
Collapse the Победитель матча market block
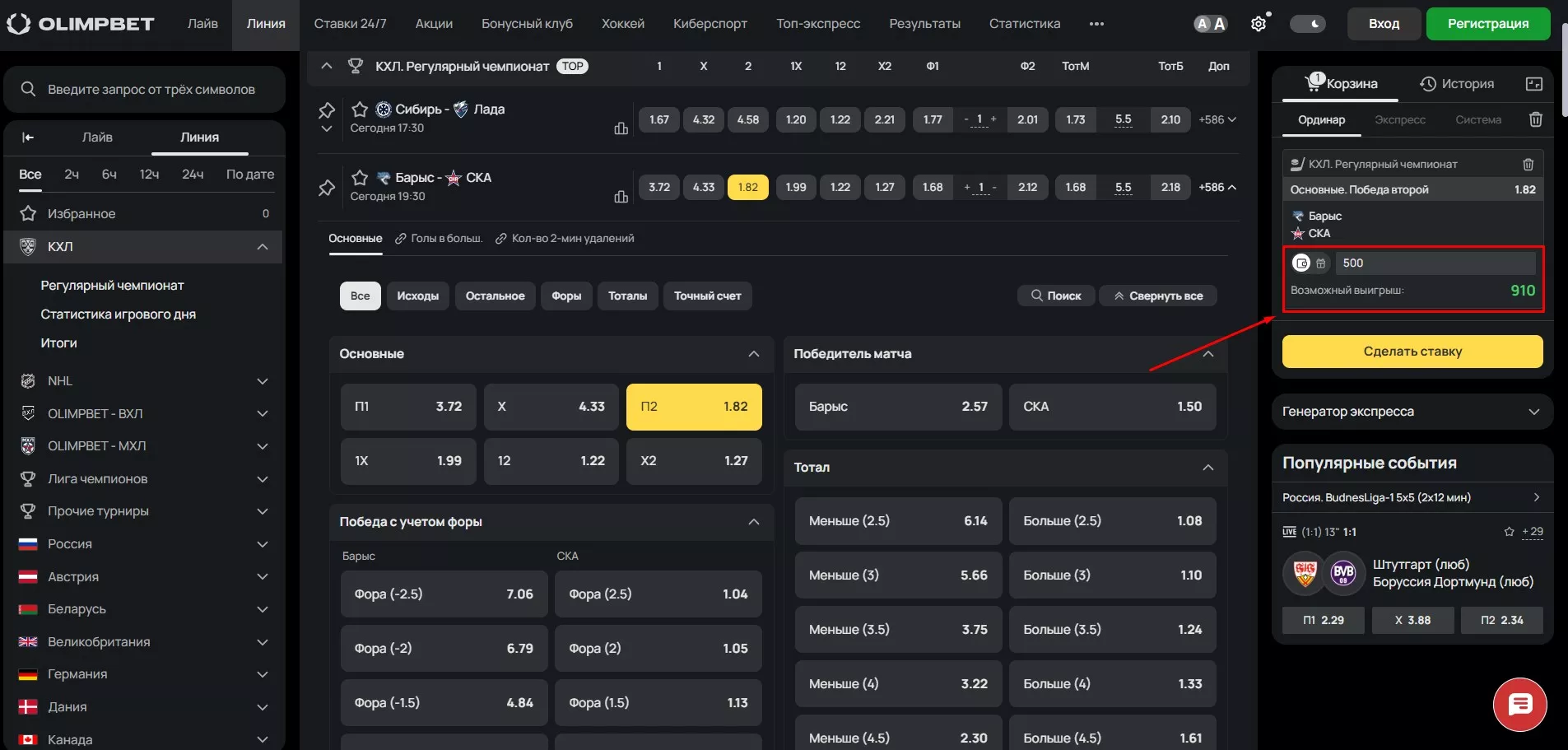tap(1207, 354)
